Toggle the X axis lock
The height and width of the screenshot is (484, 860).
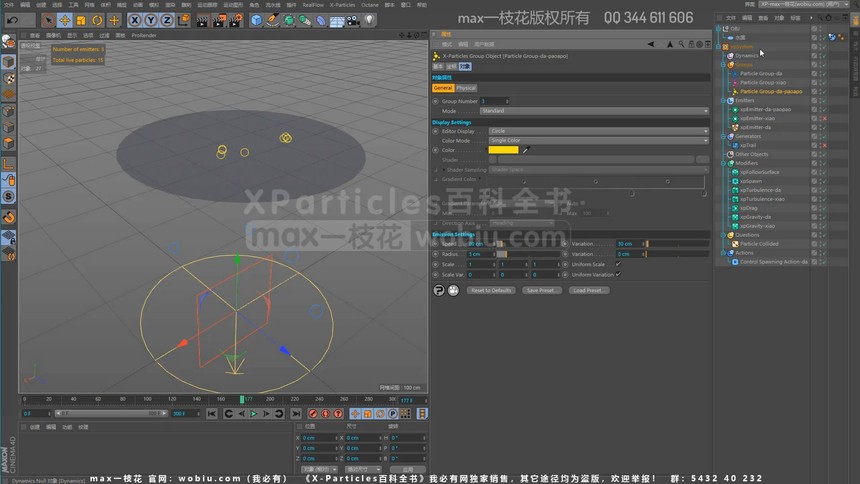[x=134, y=20]
